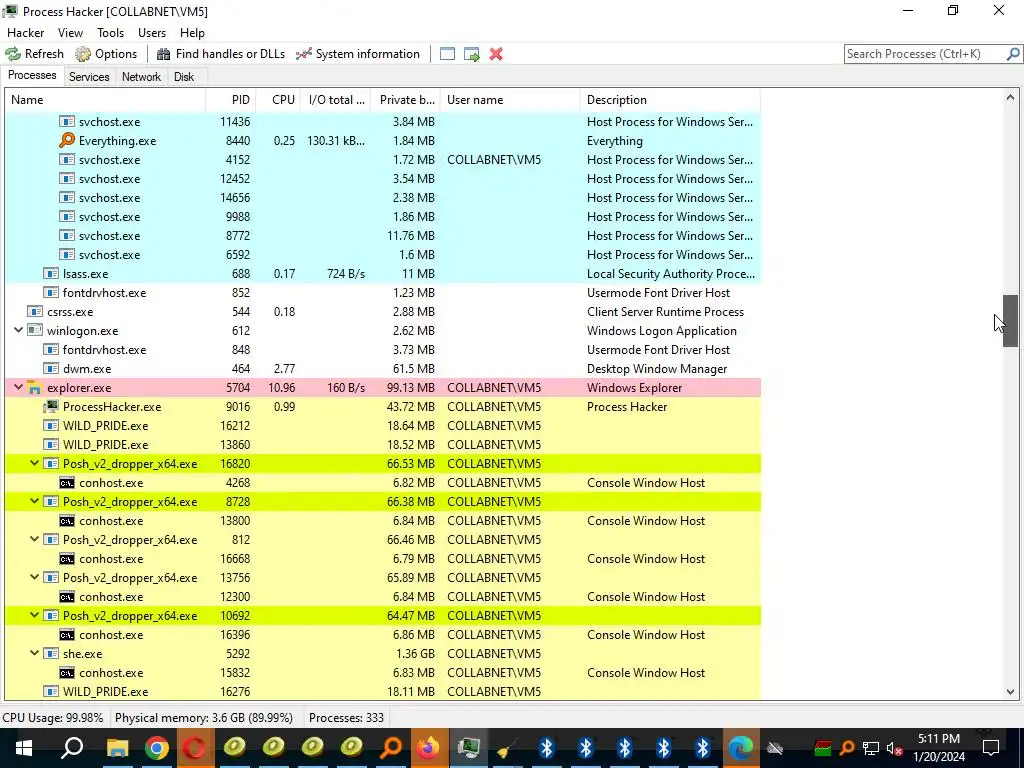1024x768 pixels.
Task: Select svchost.exe with PID 8772
Action: pos(383,236)
